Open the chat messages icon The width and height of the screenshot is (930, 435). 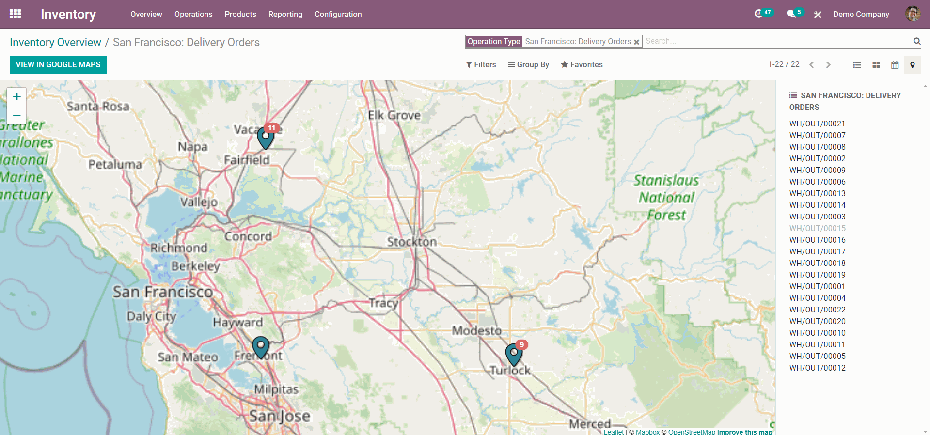tap(793, 14)
